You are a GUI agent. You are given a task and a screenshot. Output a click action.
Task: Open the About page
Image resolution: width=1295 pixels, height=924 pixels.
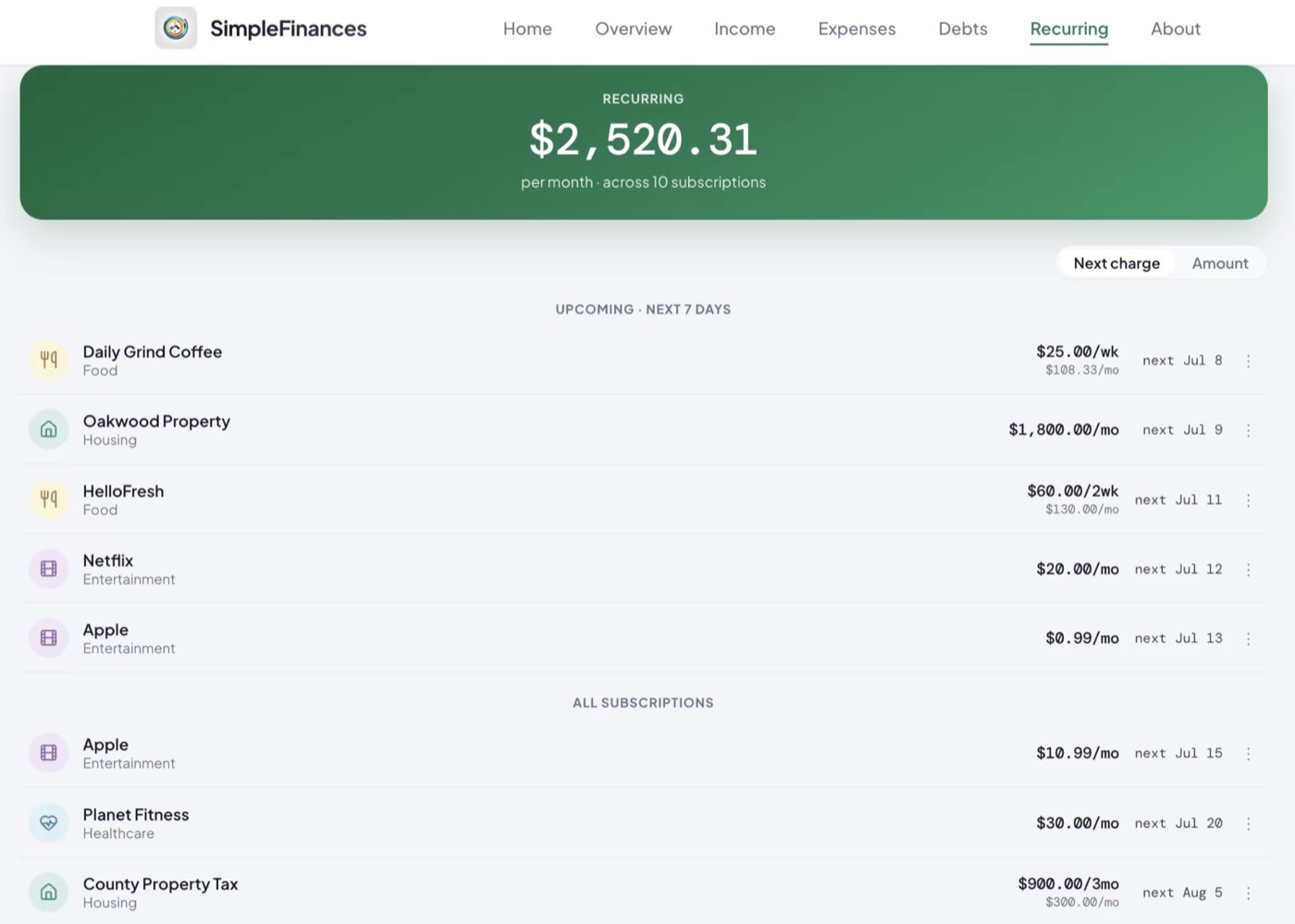pyautogui.click(x=1176, y=29)
